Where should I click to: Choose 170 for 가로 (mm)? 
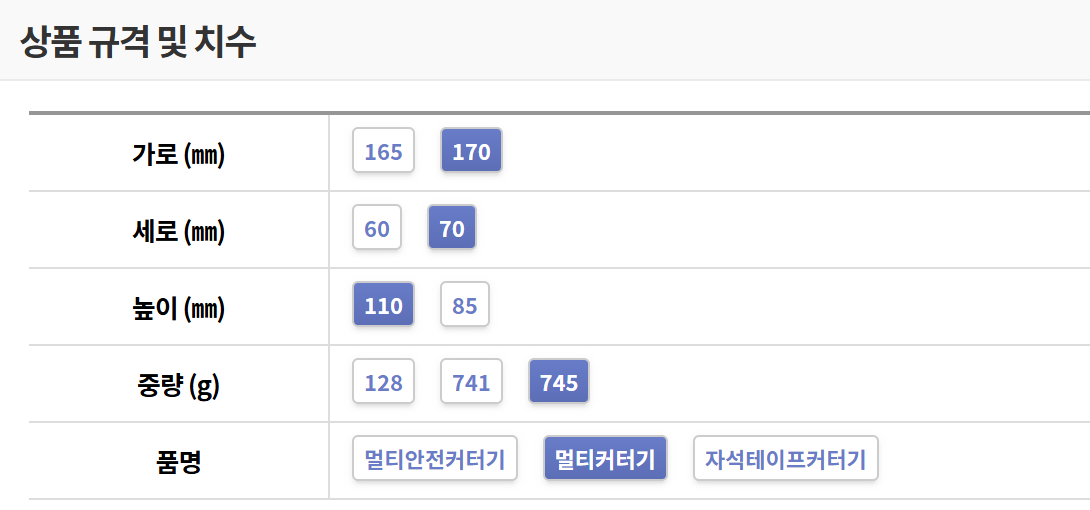(x=471, y=152)
